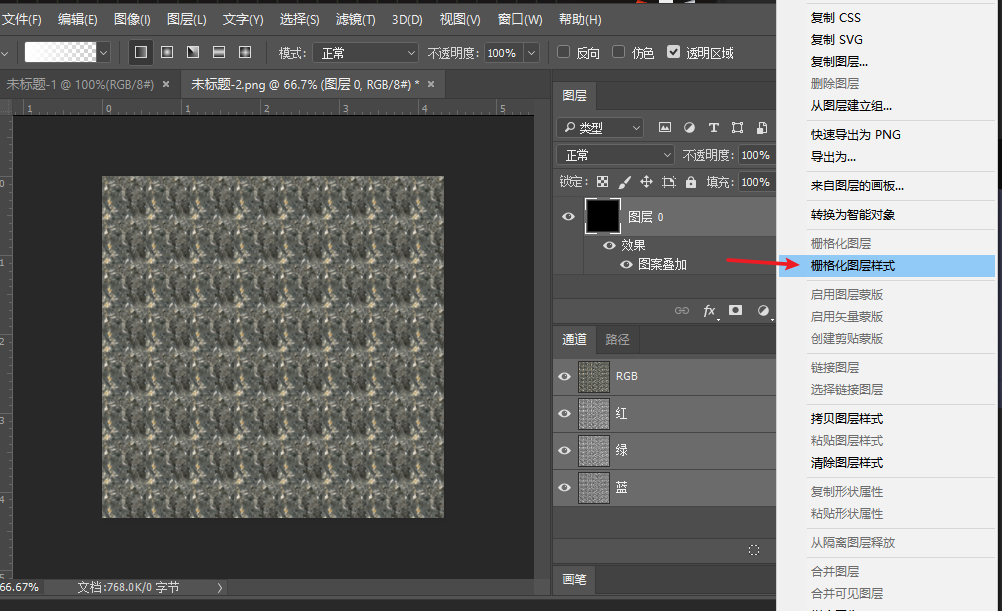Click the link layers chain icon

[x=682, y=311]
